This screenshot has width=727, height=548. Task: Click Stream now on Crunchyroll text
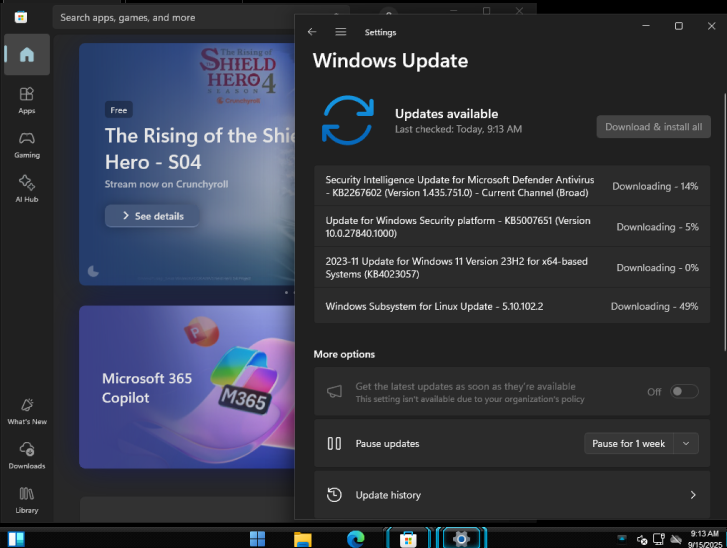point(166,184)
